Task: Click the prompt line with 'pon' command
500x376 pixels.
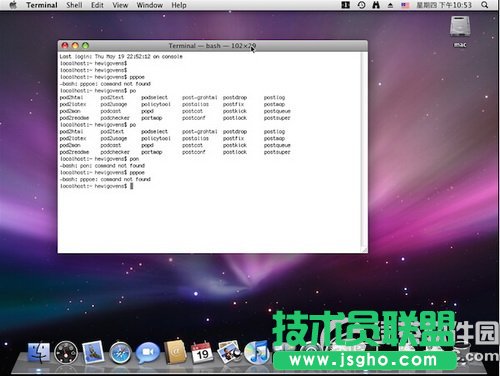Action: [99, 159]
